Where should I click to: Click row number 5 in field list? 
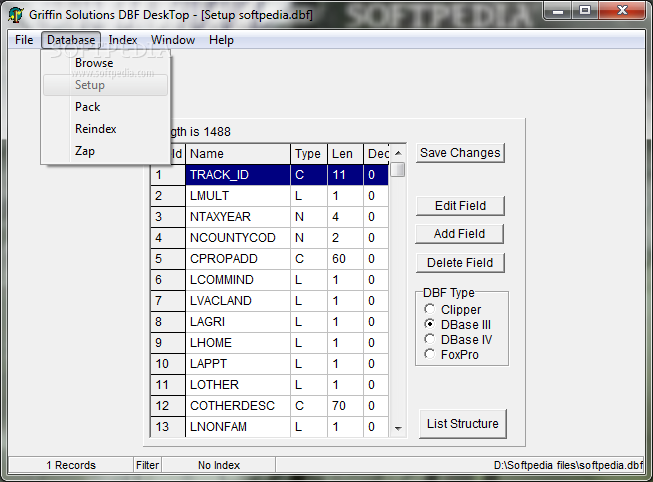click(168, 259)
